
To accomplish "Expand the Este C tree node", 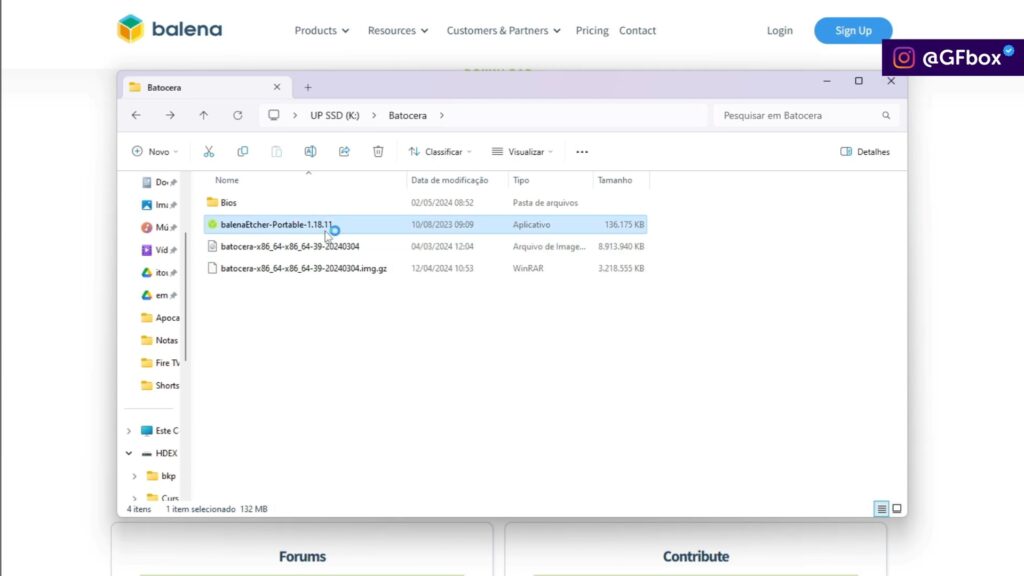I will click(x=129, y=431).
